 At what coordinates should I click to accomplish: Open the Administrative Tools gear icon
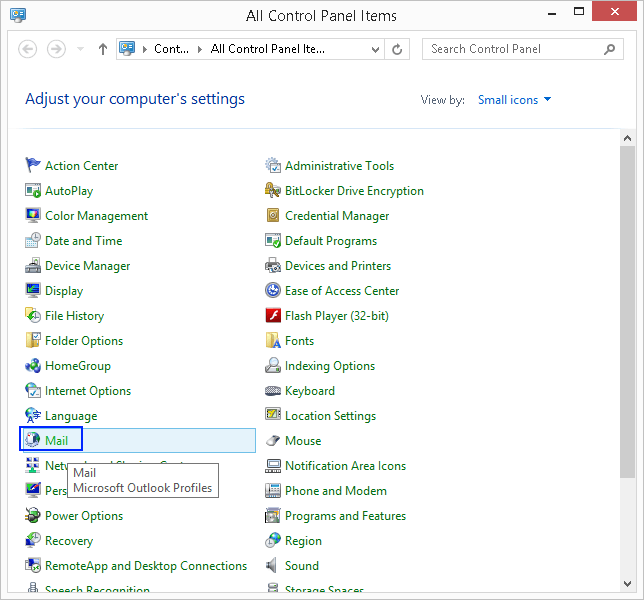pos(273,166)
